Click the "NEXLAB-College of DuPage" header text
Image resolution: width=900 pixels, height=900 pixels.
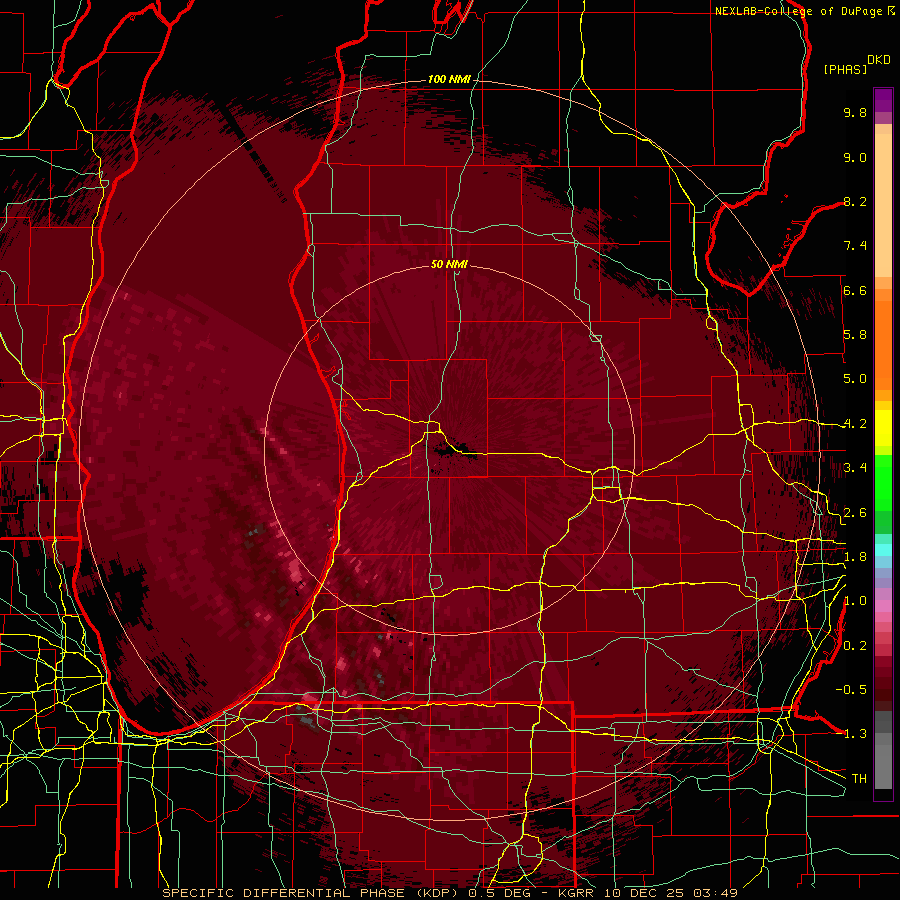[799, 11]
